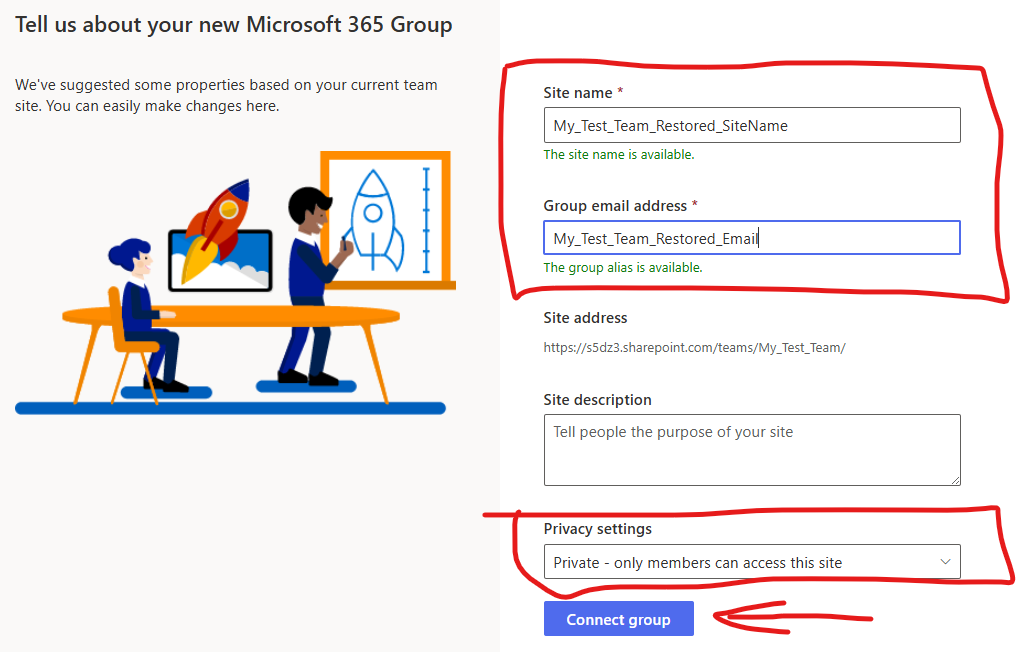Focus the Group email address field
The image size is (1023, 652).
coord(752,238)
